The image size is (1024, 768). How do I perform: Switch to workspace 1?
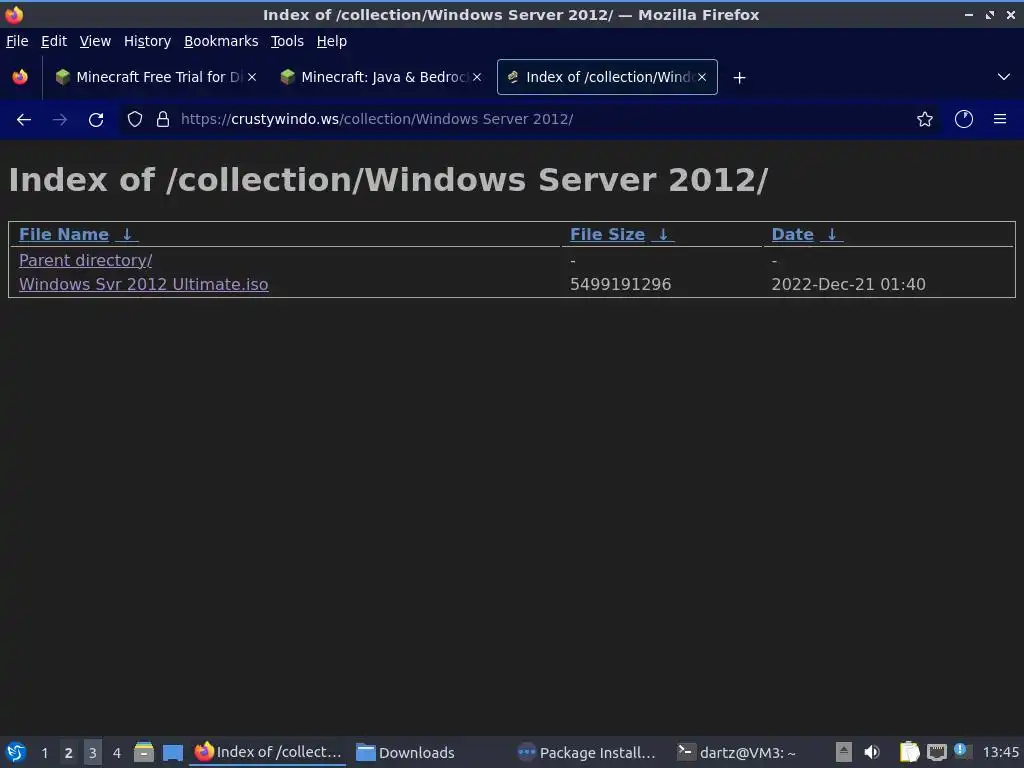tap(44, 753)
